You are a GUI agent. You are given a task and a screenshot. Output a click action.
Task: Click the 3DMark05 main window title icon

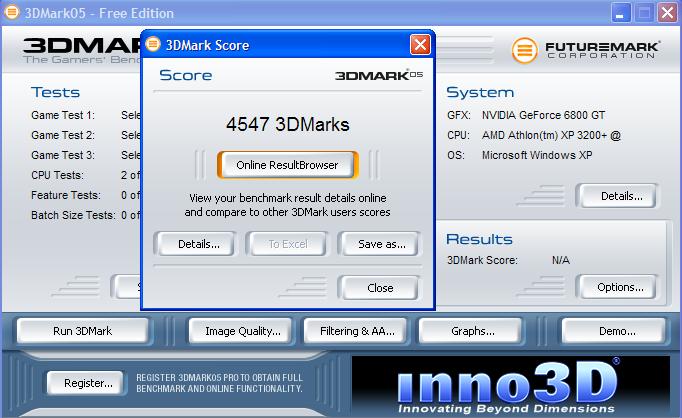(12, 12)
